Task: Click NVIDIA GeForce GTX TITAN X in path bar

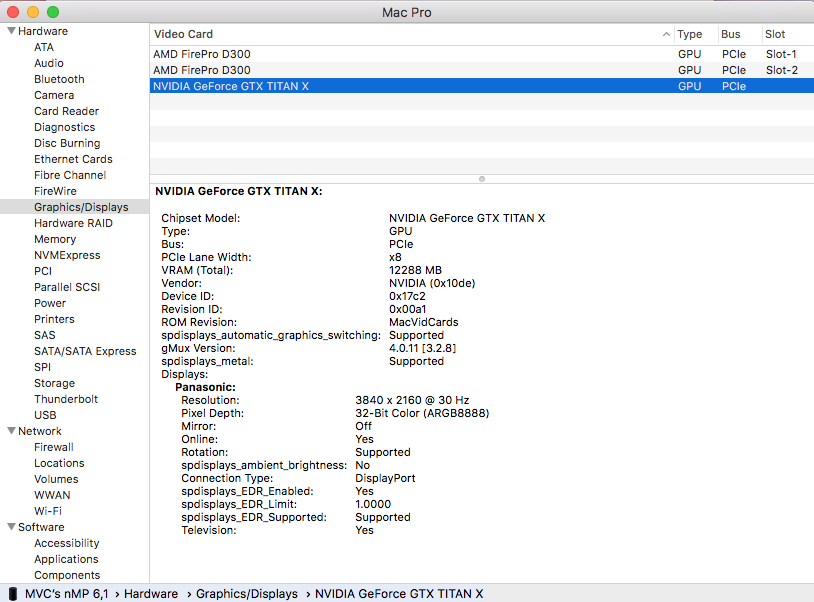Action: pyautogui.click(x=399, y=594)
